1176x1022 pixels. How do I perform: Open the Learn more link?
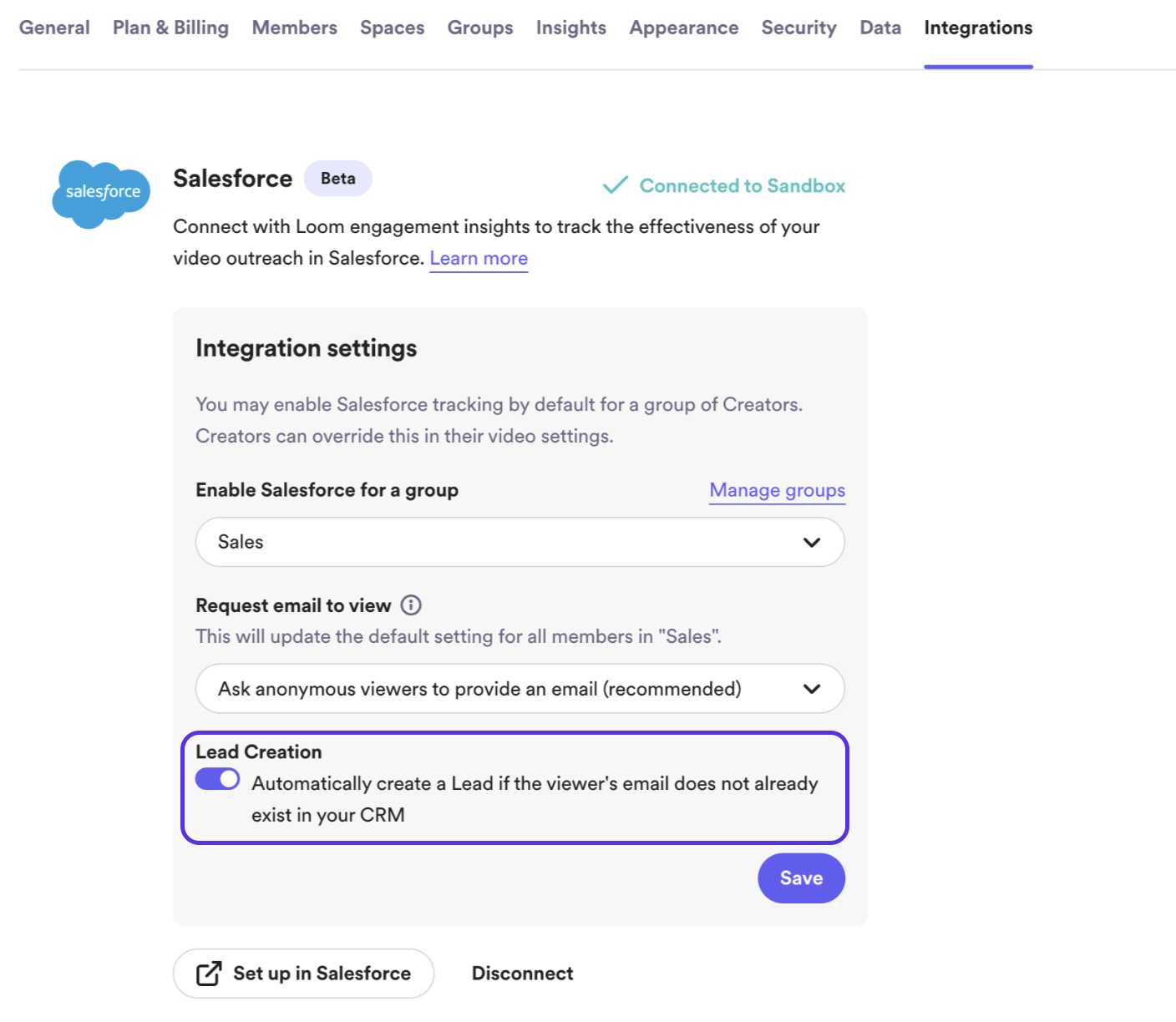click(478, 258)
